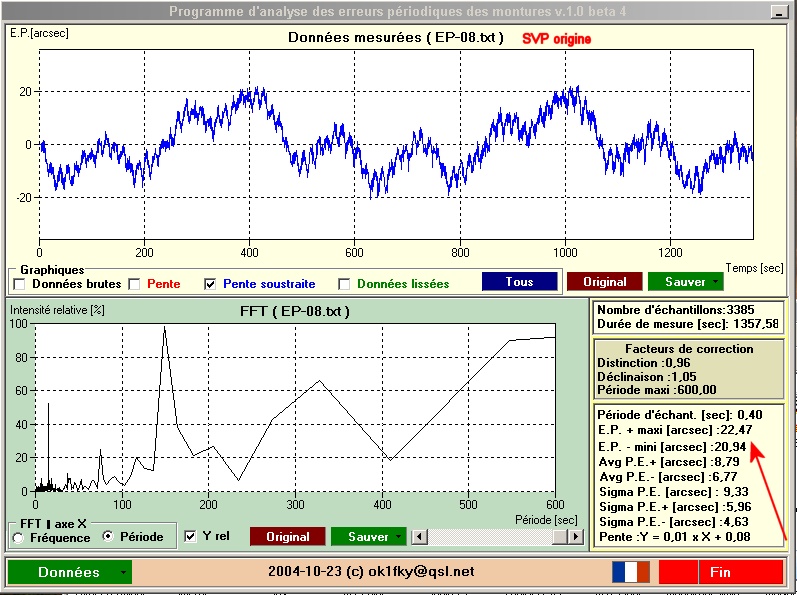
Task: Click the Période [sec] axis label
Action: [x=546, y=520]
